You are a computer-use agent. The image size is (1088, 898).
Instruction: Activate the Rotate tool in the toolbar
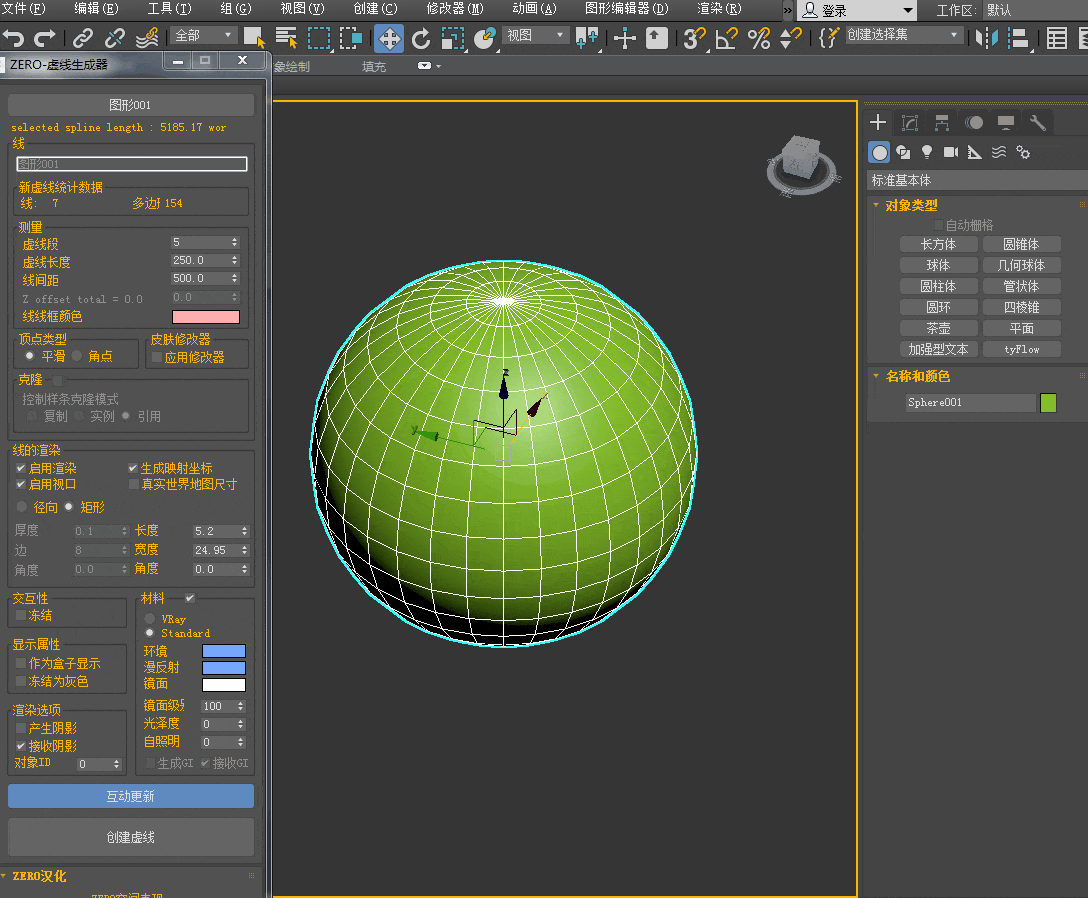coord(421,39)
